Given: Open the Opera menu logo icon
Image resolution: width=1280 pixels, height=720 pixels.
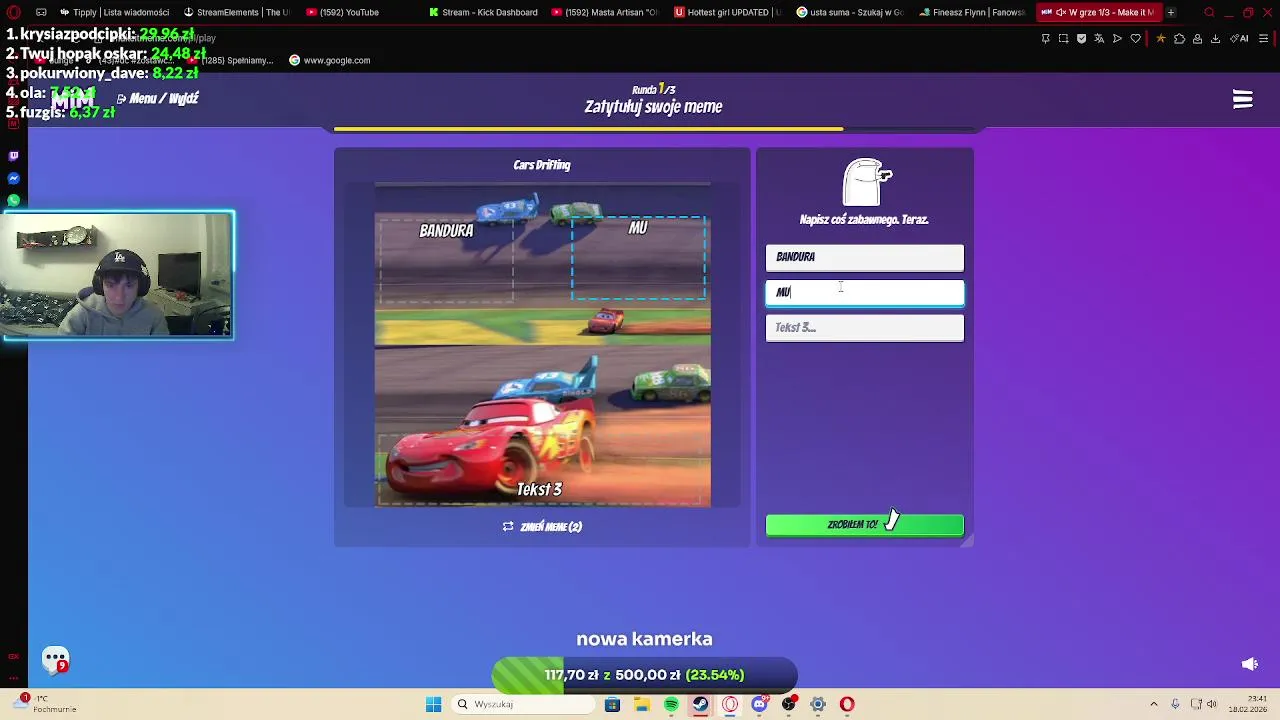Looking at the screenshot, I should pyautogui.click(x=14, y=12).
